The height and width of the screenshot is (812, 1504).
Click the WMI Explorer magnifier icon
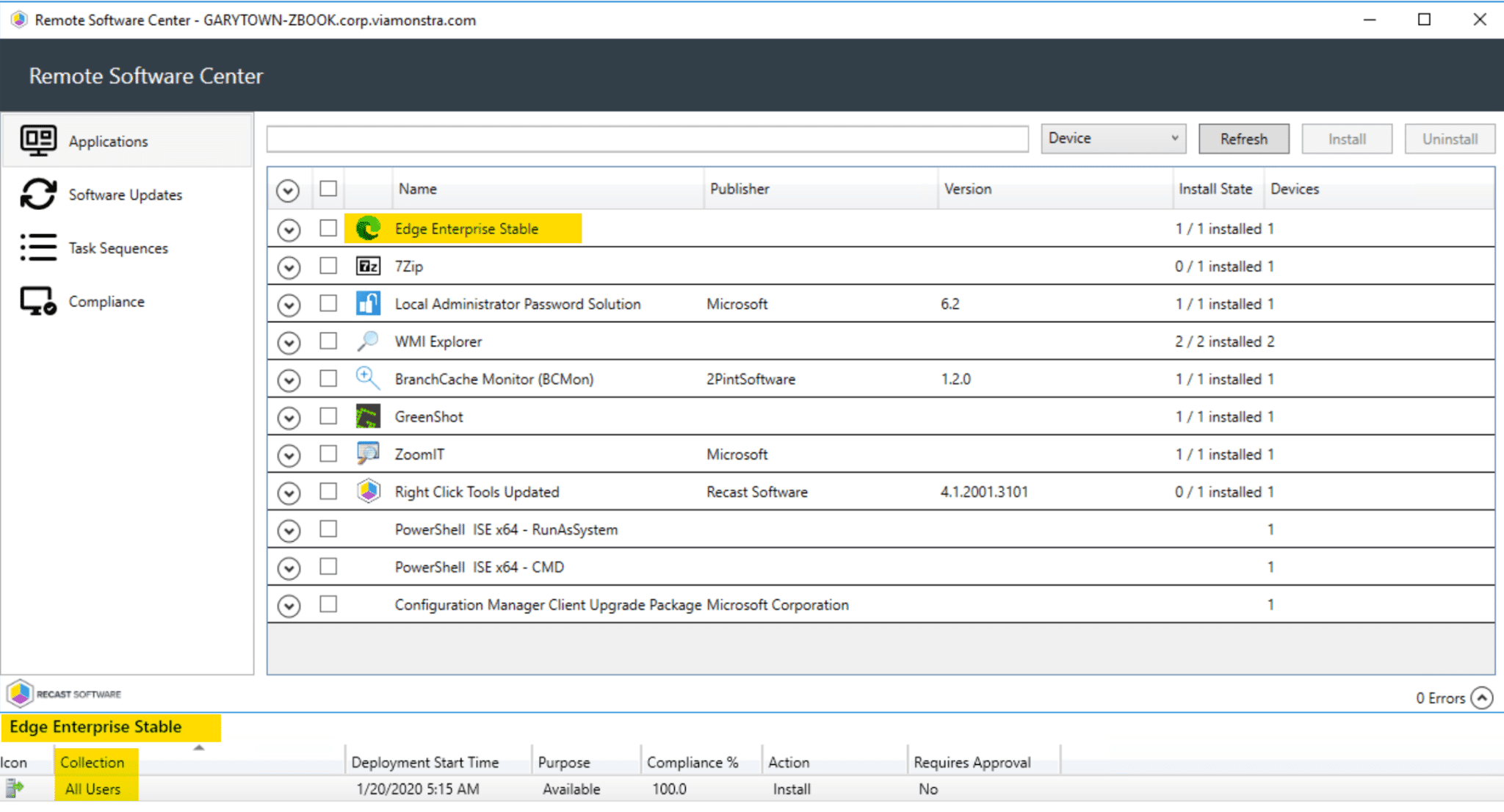tap(368, 341)
